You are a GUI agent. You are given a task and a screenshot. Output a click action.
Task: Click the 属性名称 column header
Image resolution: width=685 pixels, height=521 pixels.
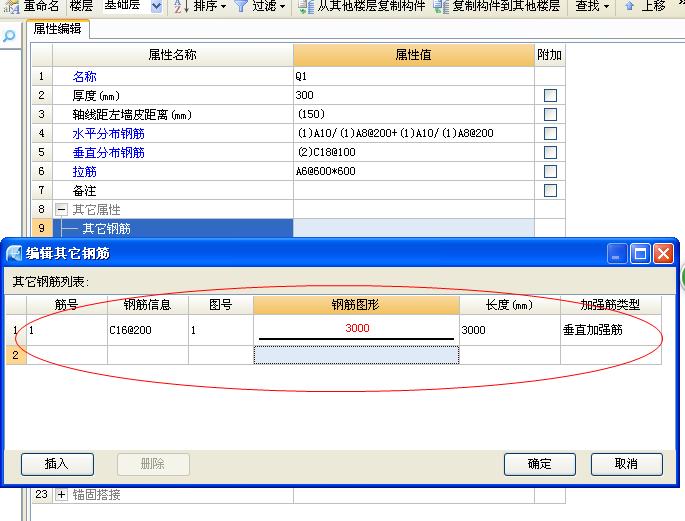(173, 55)
